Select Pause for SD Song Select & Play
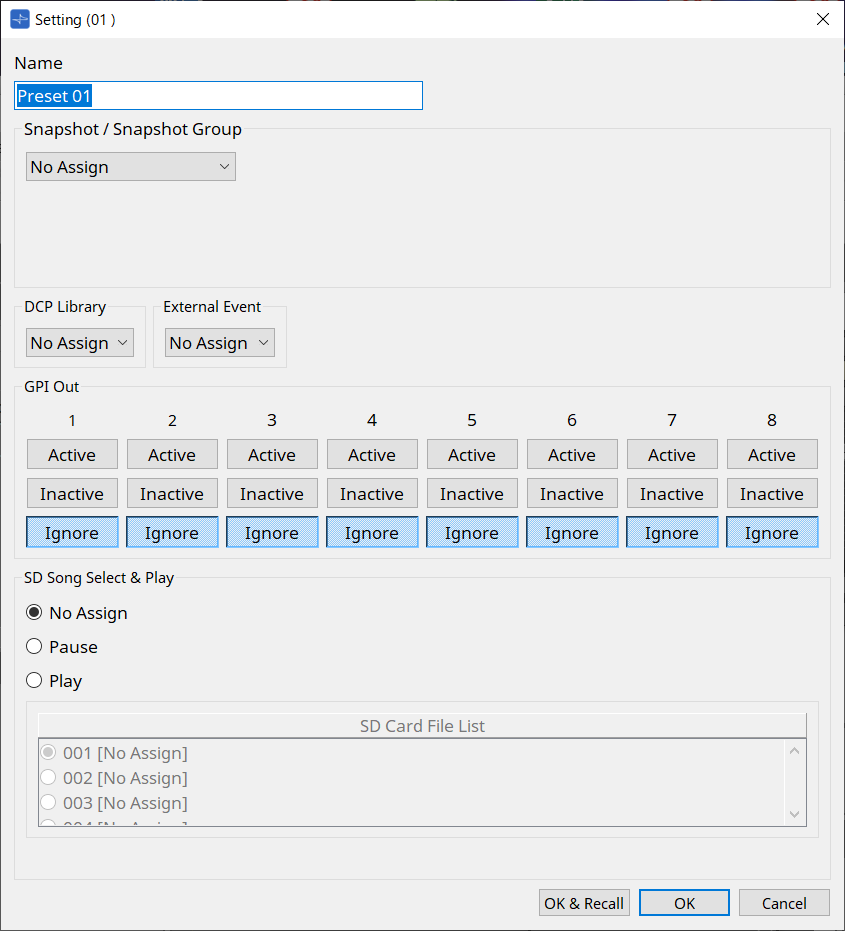 (x=33, y=646)
